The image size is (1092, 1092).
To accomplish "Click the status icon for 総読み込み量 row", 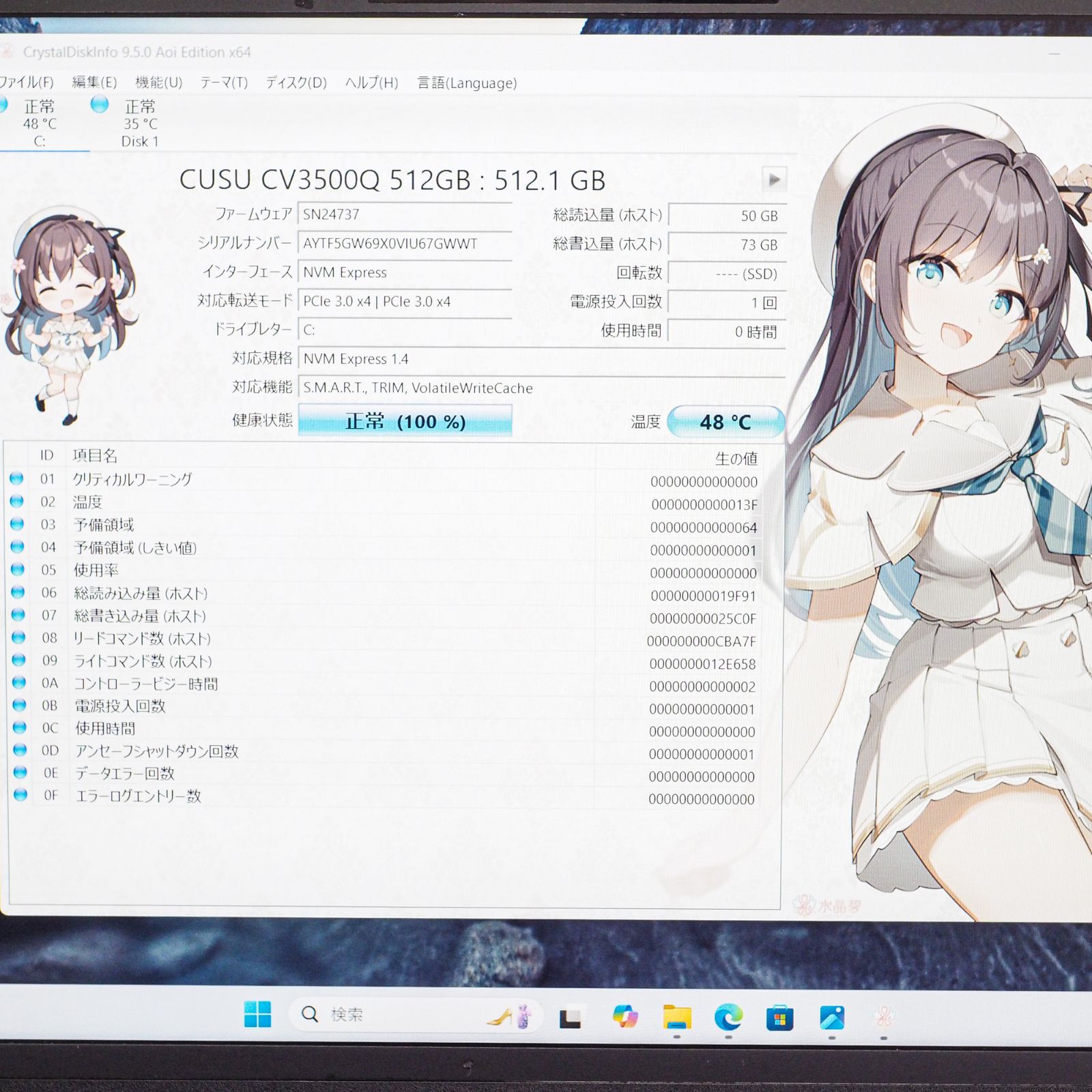I will (18, 592).
